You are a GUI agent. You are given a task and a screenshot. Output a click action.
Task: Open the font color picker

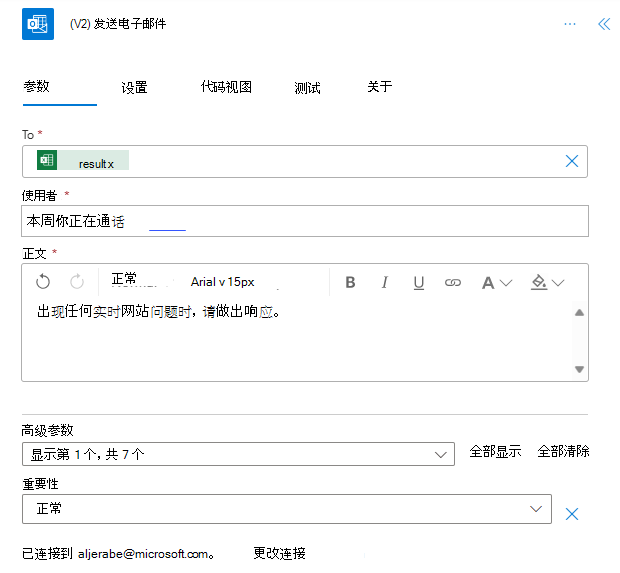tap(495, 283)
